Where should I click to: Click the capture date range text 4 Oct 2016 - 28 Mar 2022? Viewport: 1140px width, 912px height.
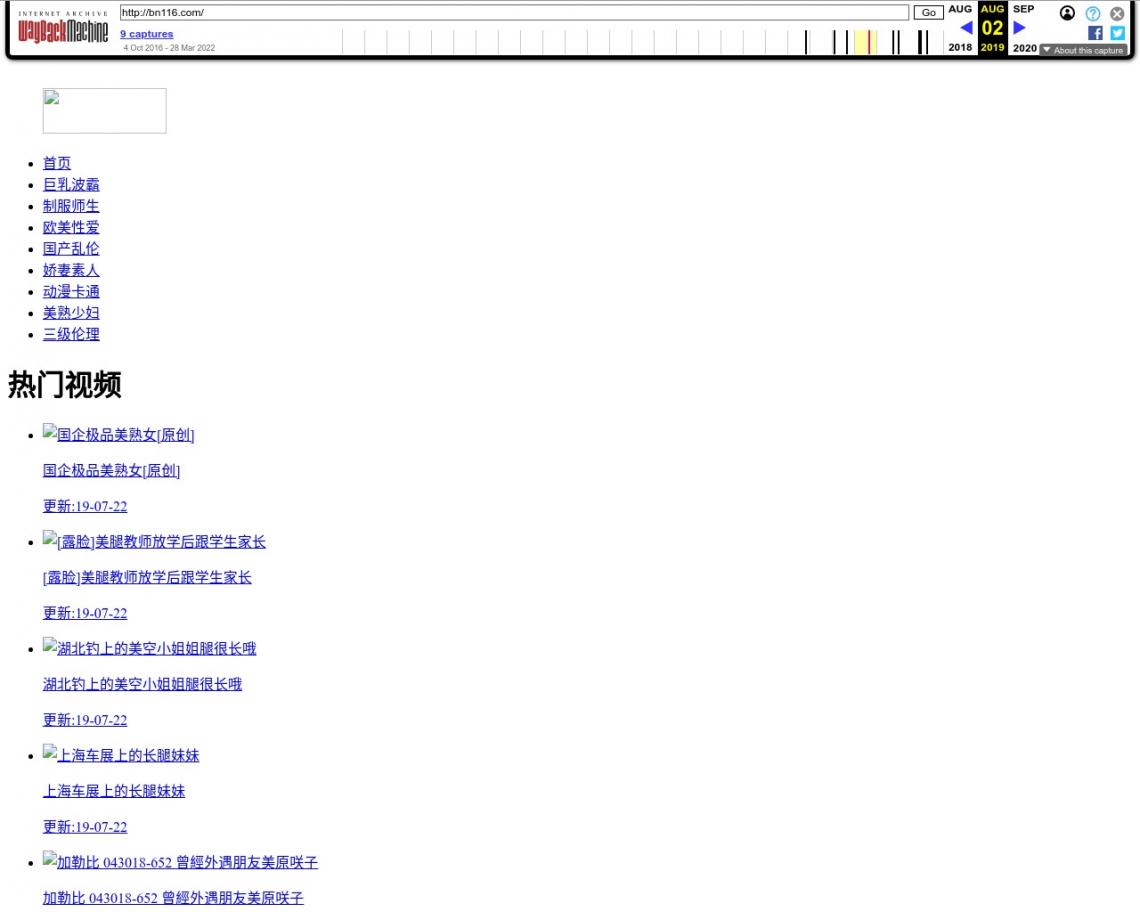tap(169, 48)
